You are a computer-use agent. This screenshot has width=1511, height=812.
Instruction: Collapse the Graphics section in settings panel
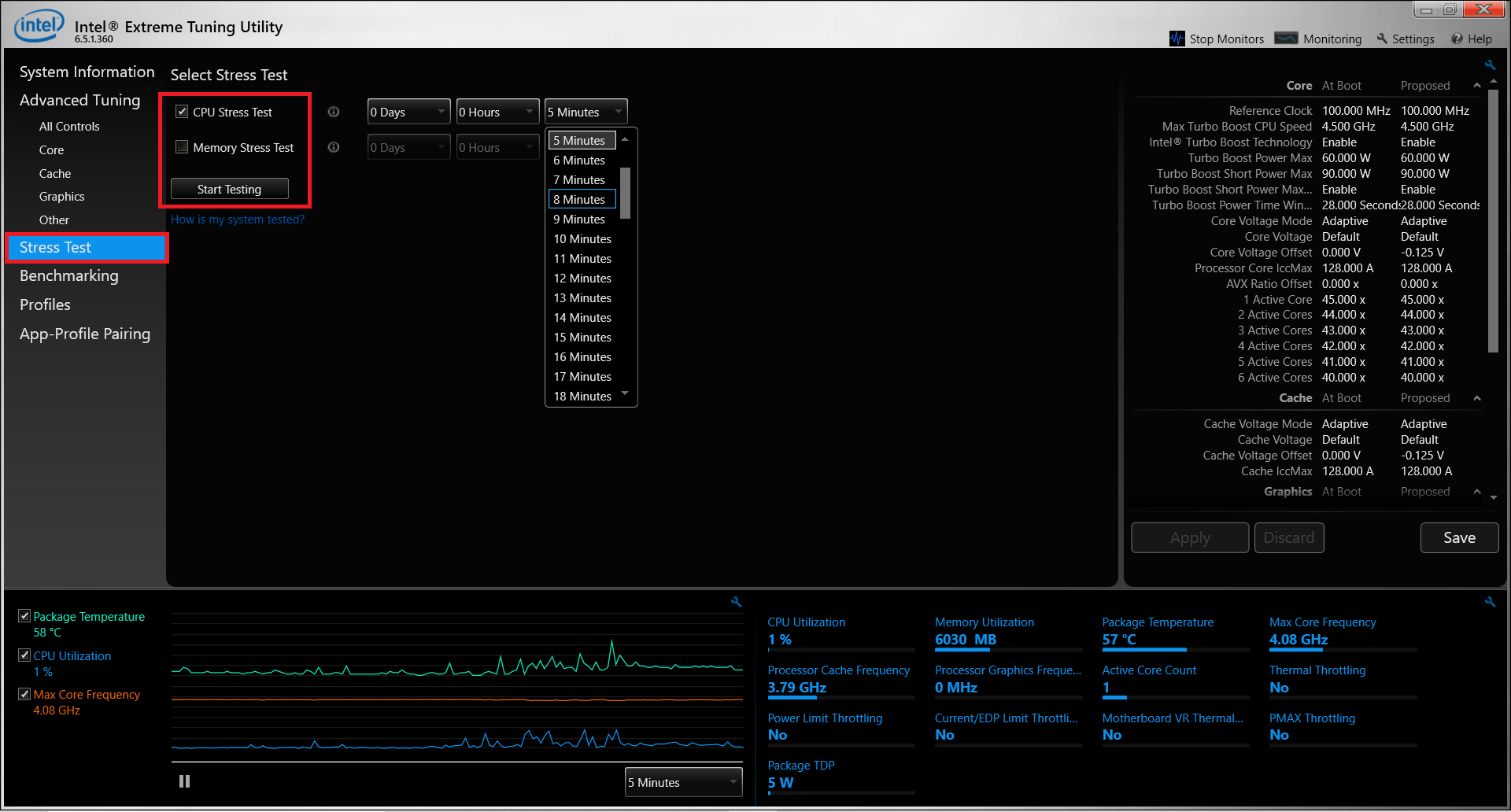[x=1477, y=492]
